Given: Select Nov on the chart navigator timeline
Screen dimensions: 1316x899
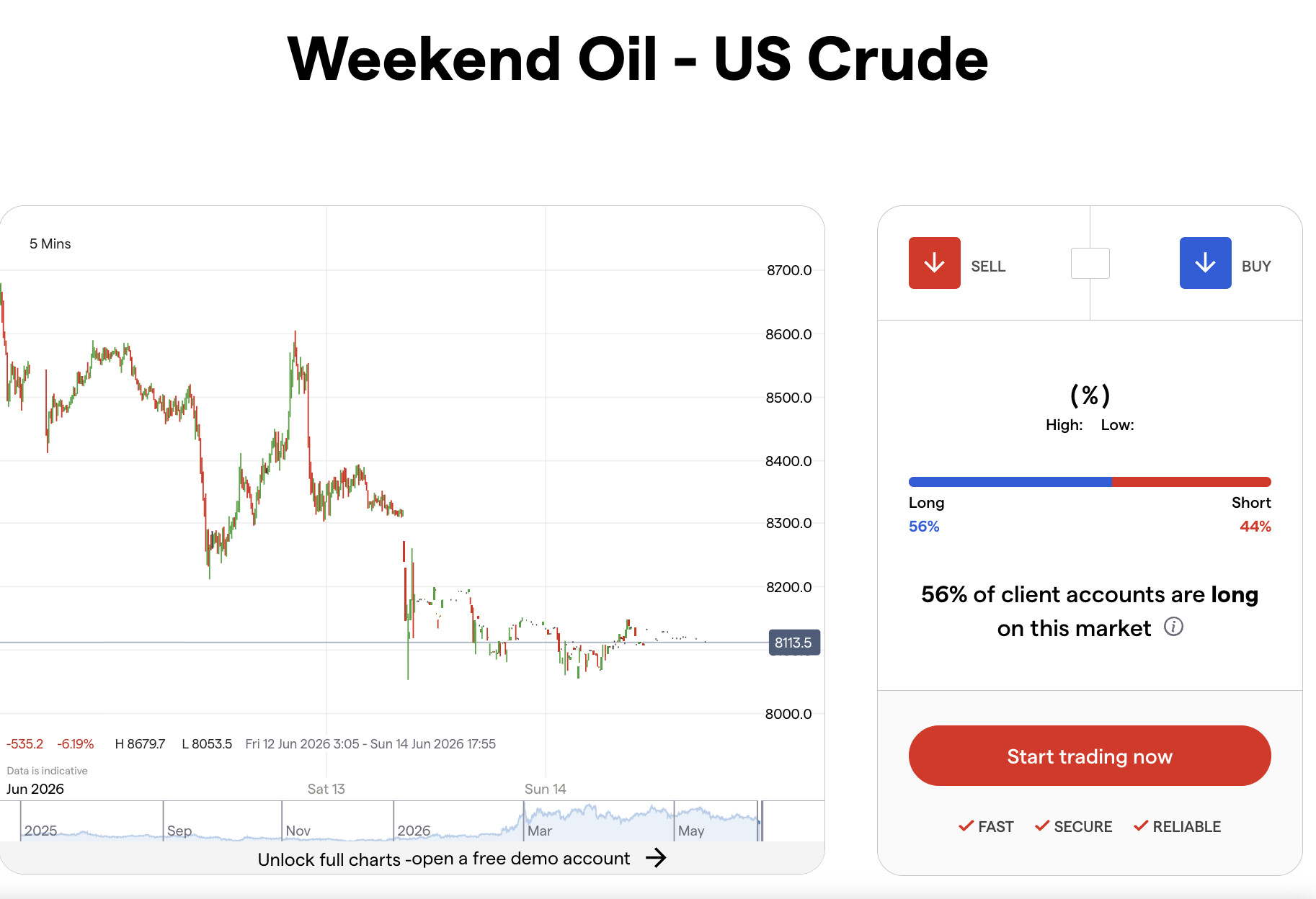Looking at the screenshot, I should 298,831.
